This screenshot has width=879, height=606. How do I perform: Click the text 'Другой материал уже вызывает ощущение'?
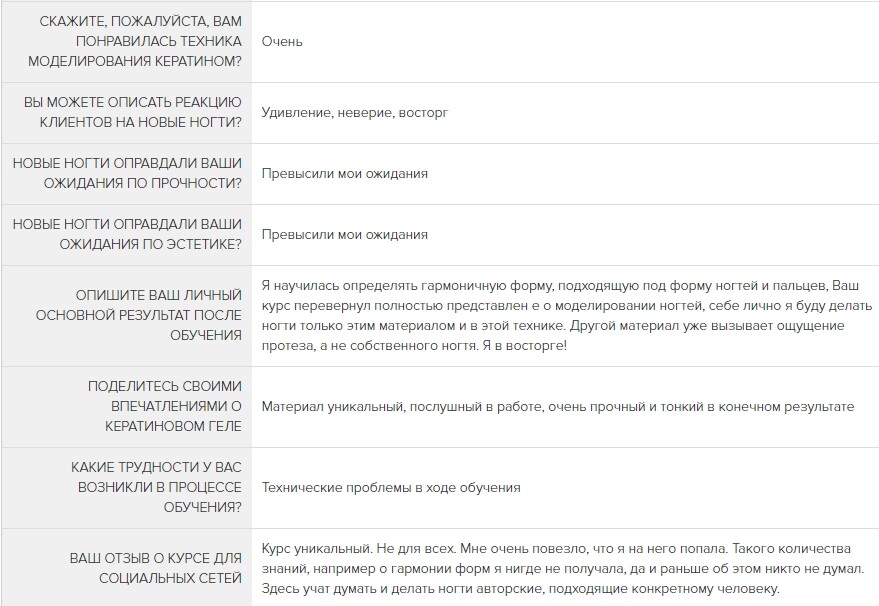coord(707,326)
